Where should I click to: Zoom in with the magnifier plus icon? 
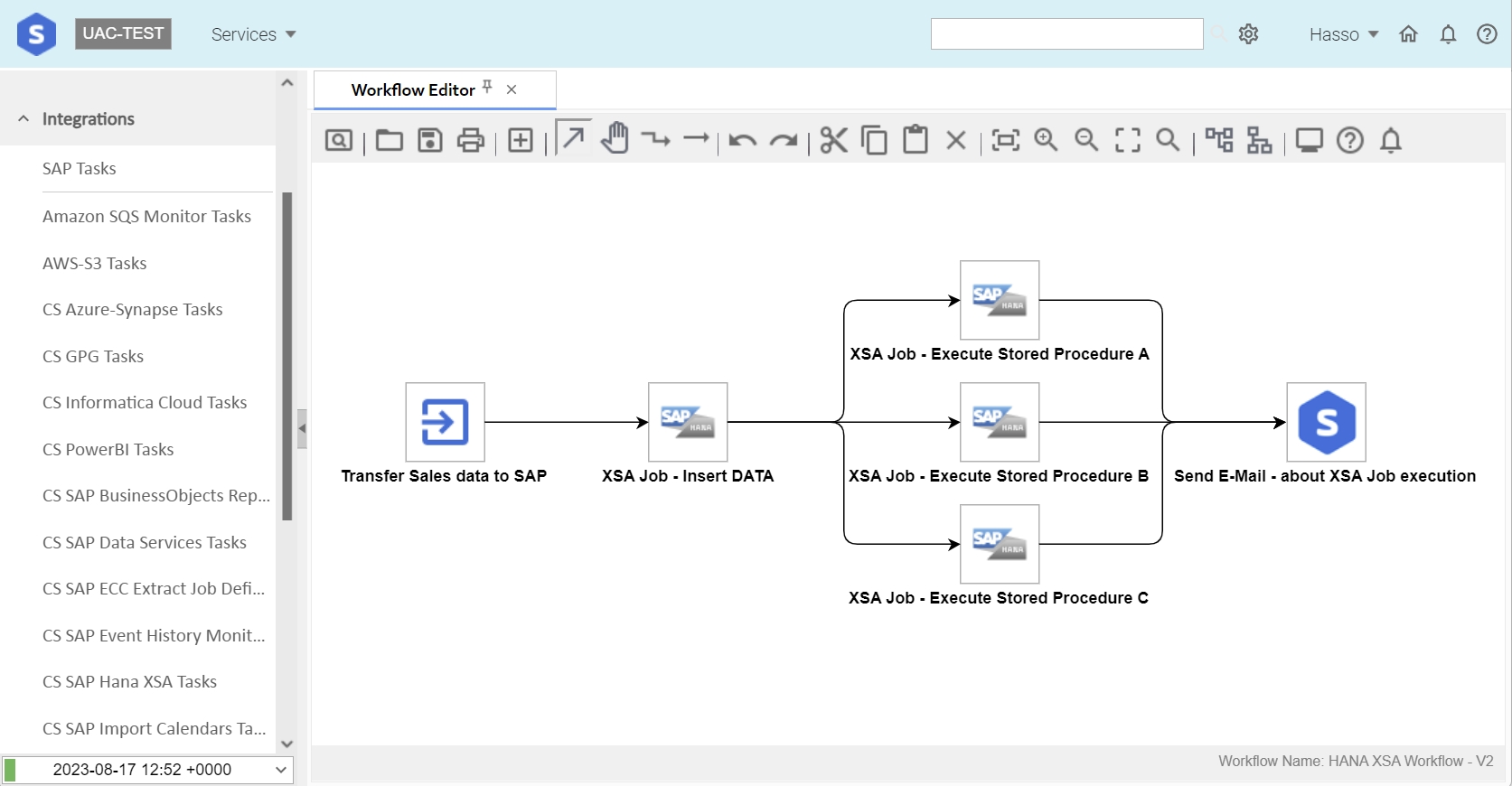[1047, 139]
